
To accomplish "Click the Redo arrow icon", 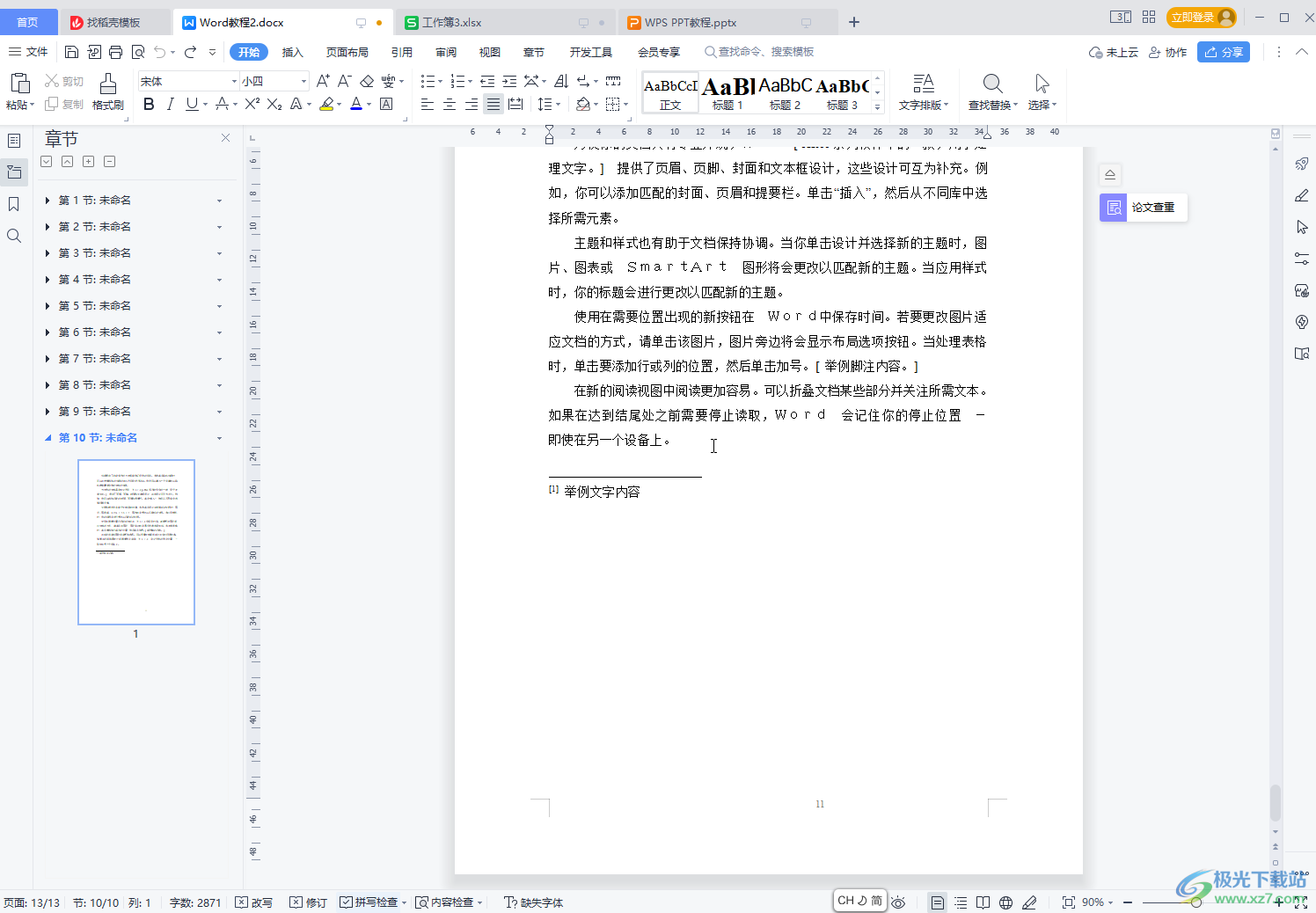I will (191, 52).
